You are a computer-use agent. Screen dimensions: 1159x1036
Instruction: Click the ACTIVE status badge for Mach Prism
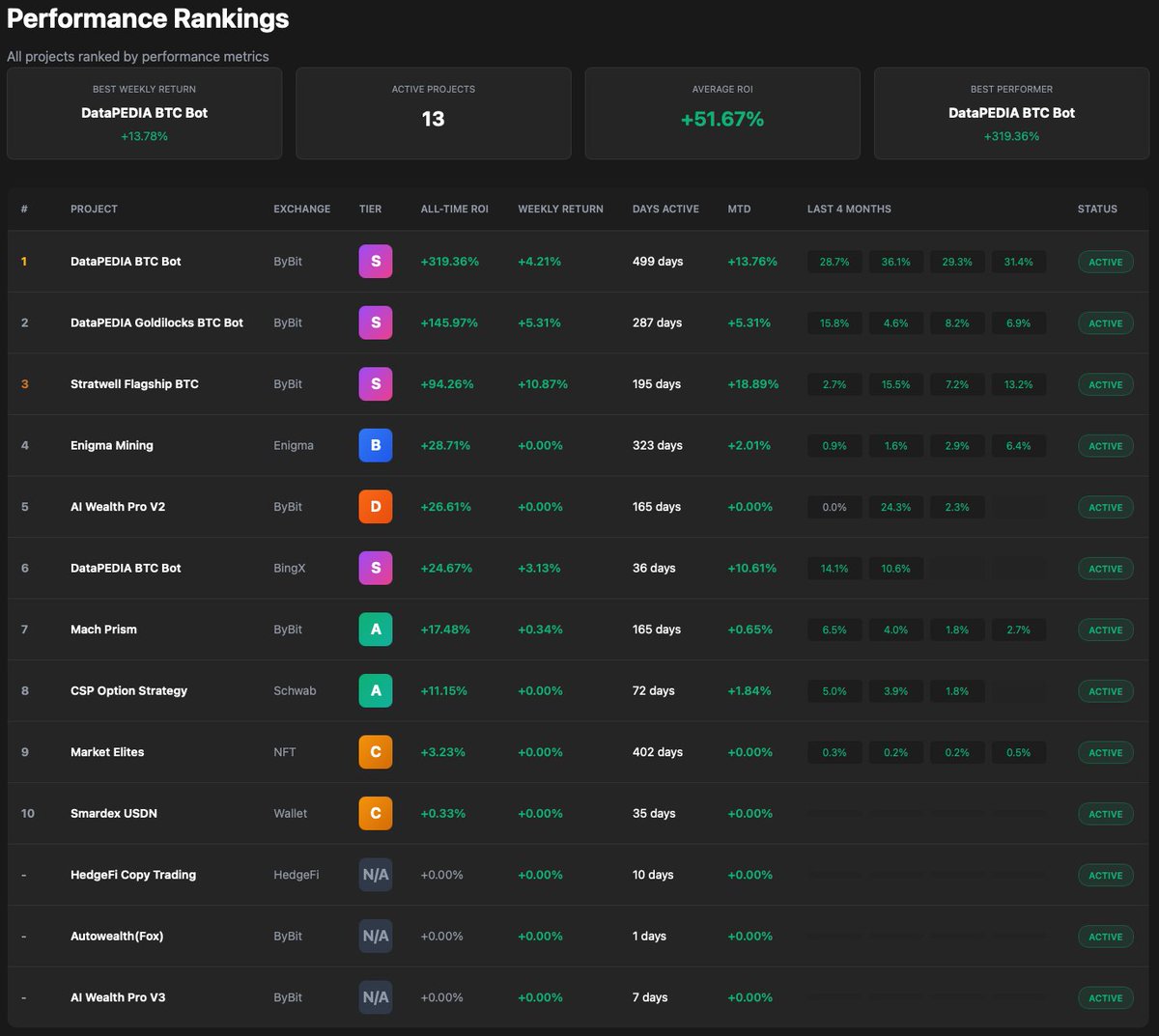tap(1106, 630)
